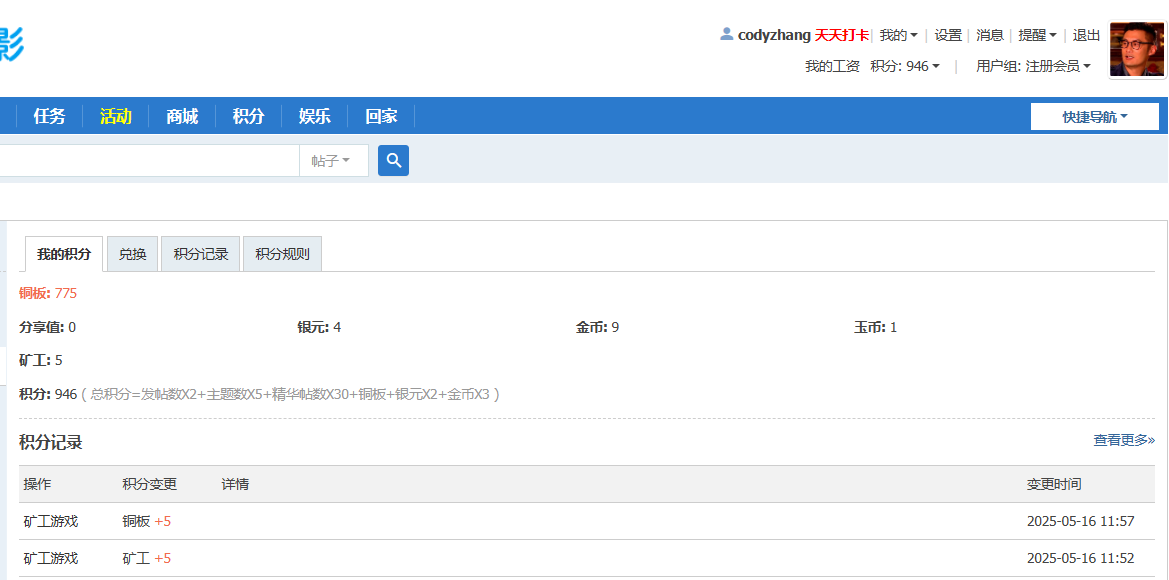Open the 任务 navigation menu item

(x=49, y=116)
